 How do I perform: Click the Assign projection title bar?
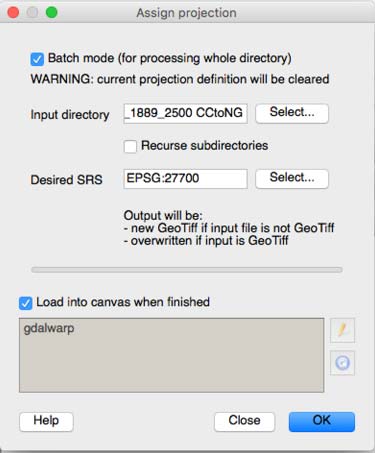pyautogui.click(x=187, y=13)
